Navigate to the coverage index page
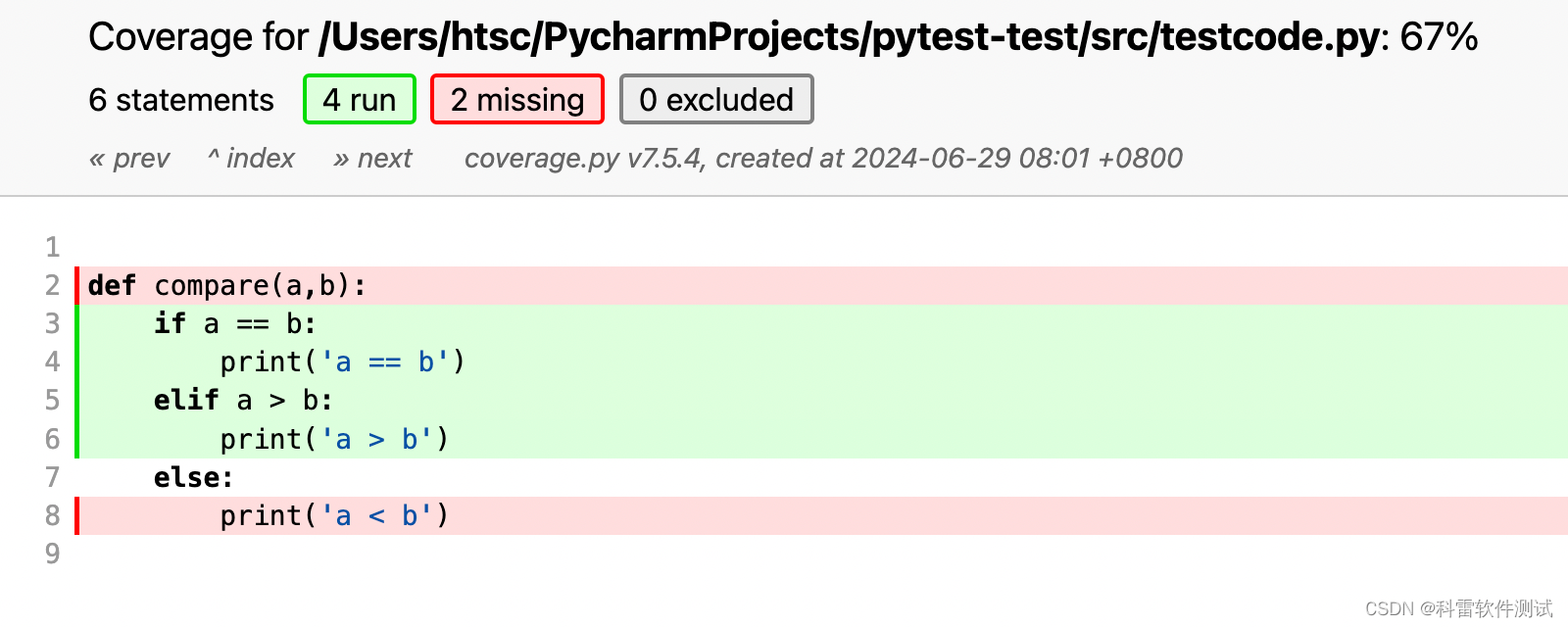Screen dimensions: 1568x627 (250, 158)
